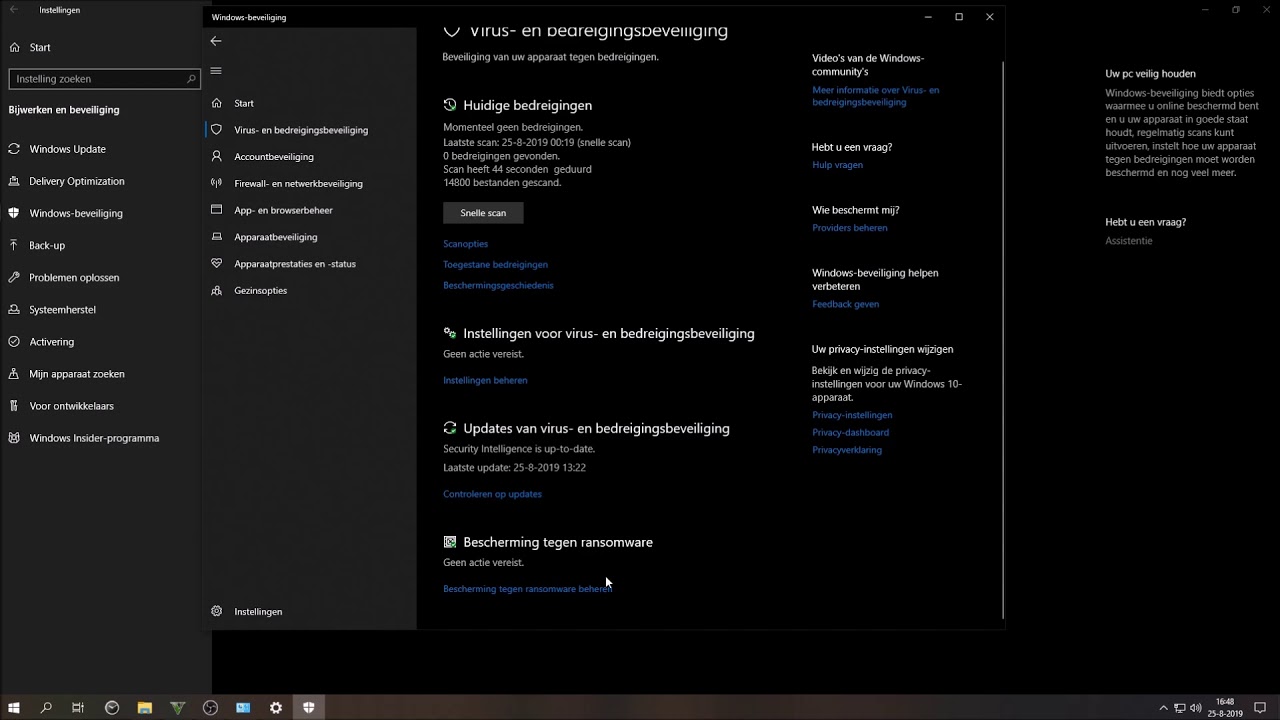This screenshot has height=720, width=1280.
Task: Open the Privacy-instellingen link
Action: pos(852,415)
